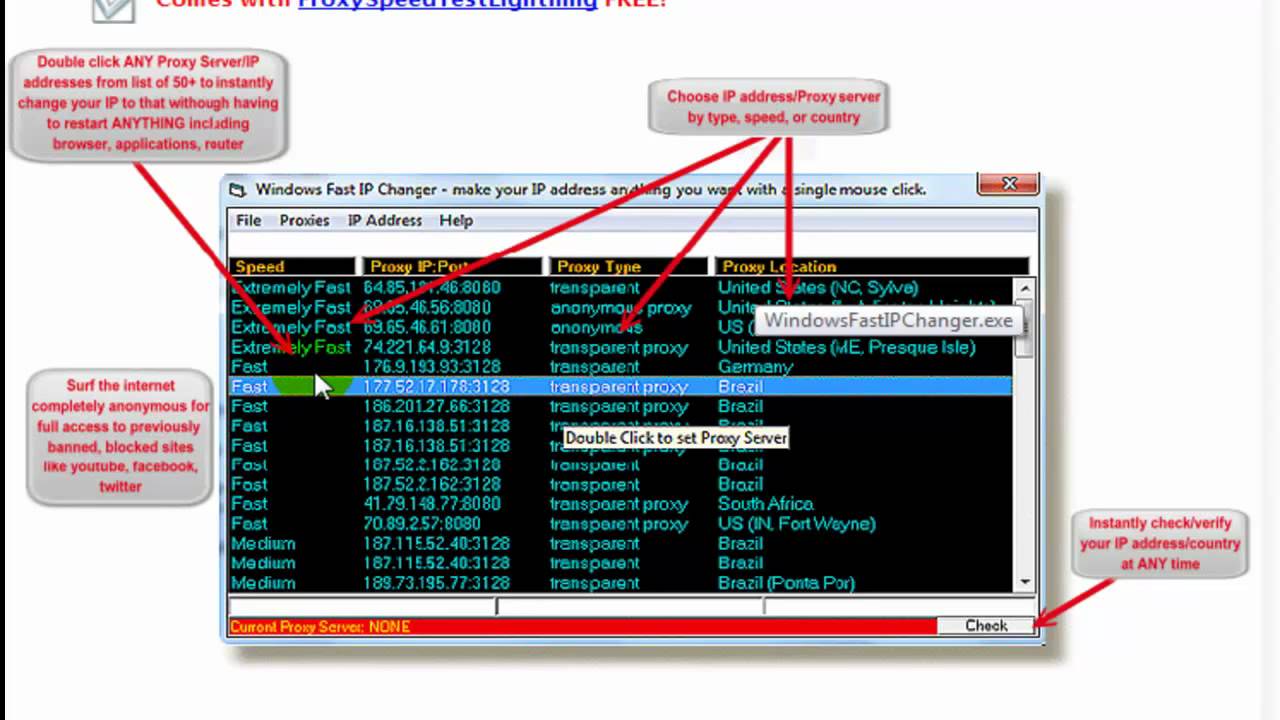The width and height of the screenshot is (1280, 720).
Task: Sort by the Speed column header
Action: point(292,266)
